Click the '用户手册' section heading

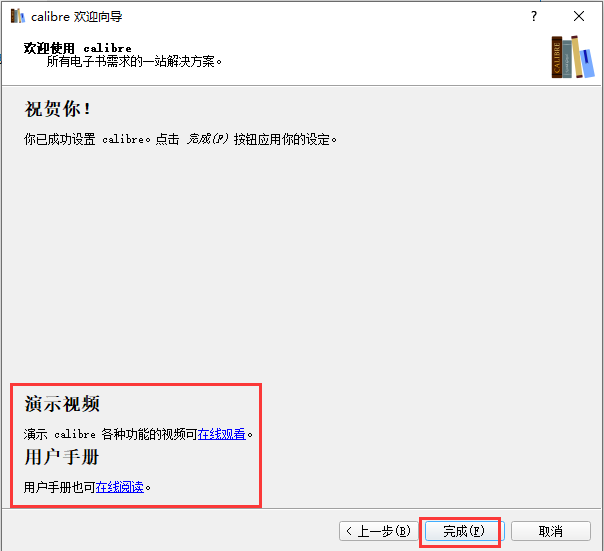coord(62,457)
